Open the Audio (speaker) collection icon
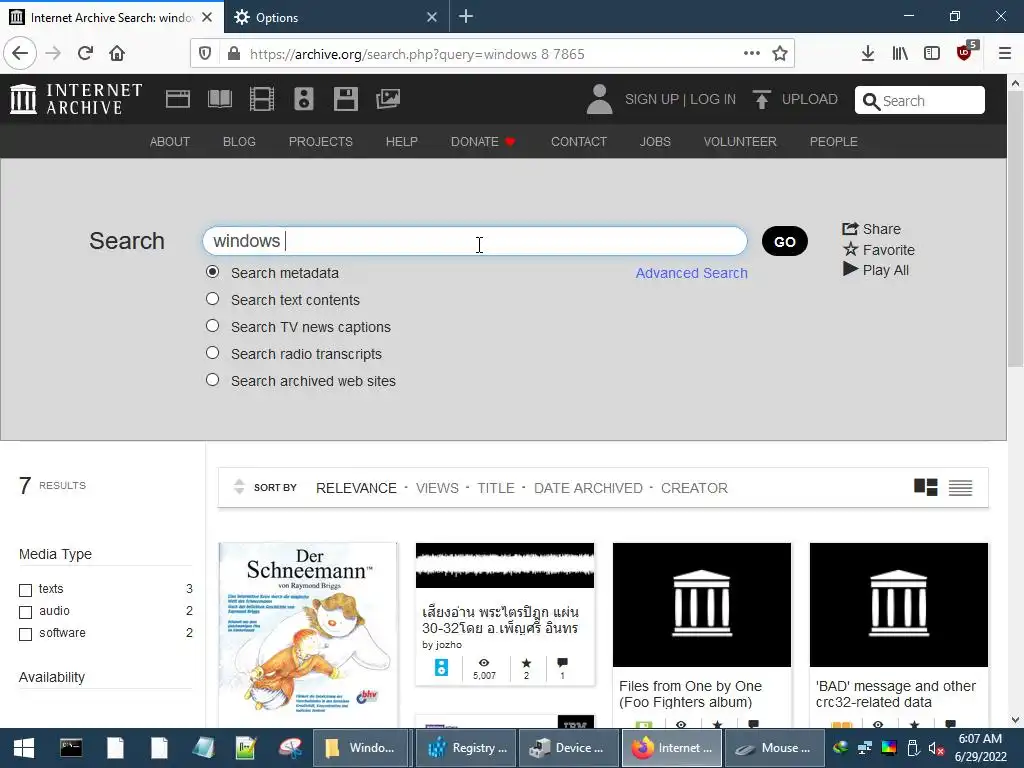The image size is (1024, 768). click(304, 99)
